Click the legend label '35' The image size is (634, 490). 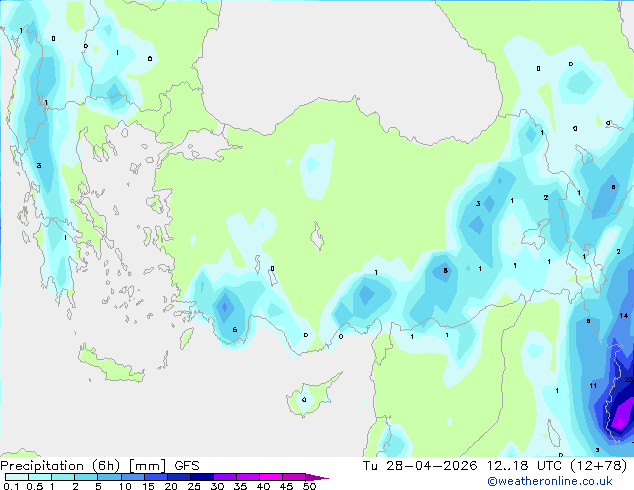point(240,486)
